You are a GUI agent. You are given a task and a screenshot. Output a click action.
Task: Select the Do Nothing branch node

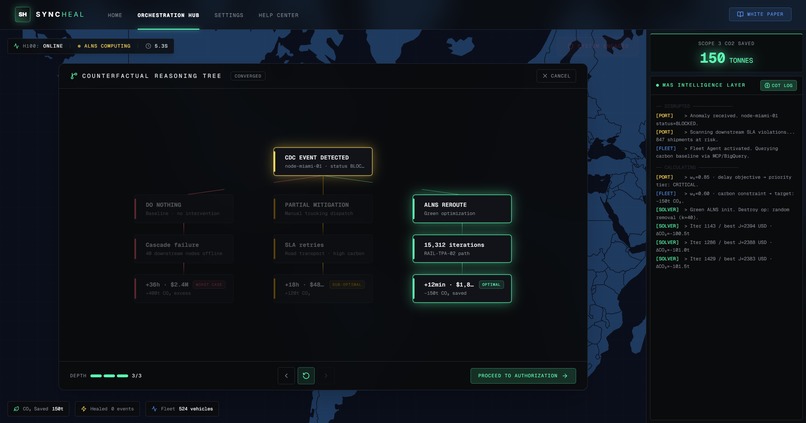tap(184, 209)
